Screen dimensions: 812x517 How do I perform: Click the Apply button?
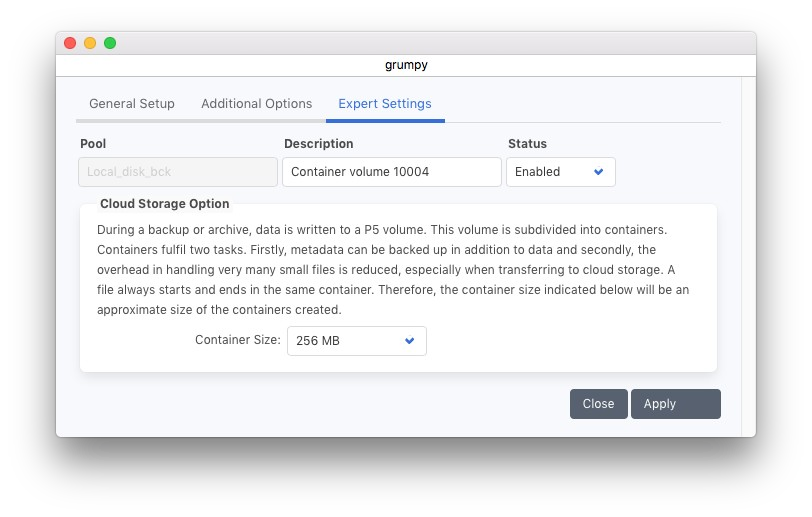(x=675, y=404)
